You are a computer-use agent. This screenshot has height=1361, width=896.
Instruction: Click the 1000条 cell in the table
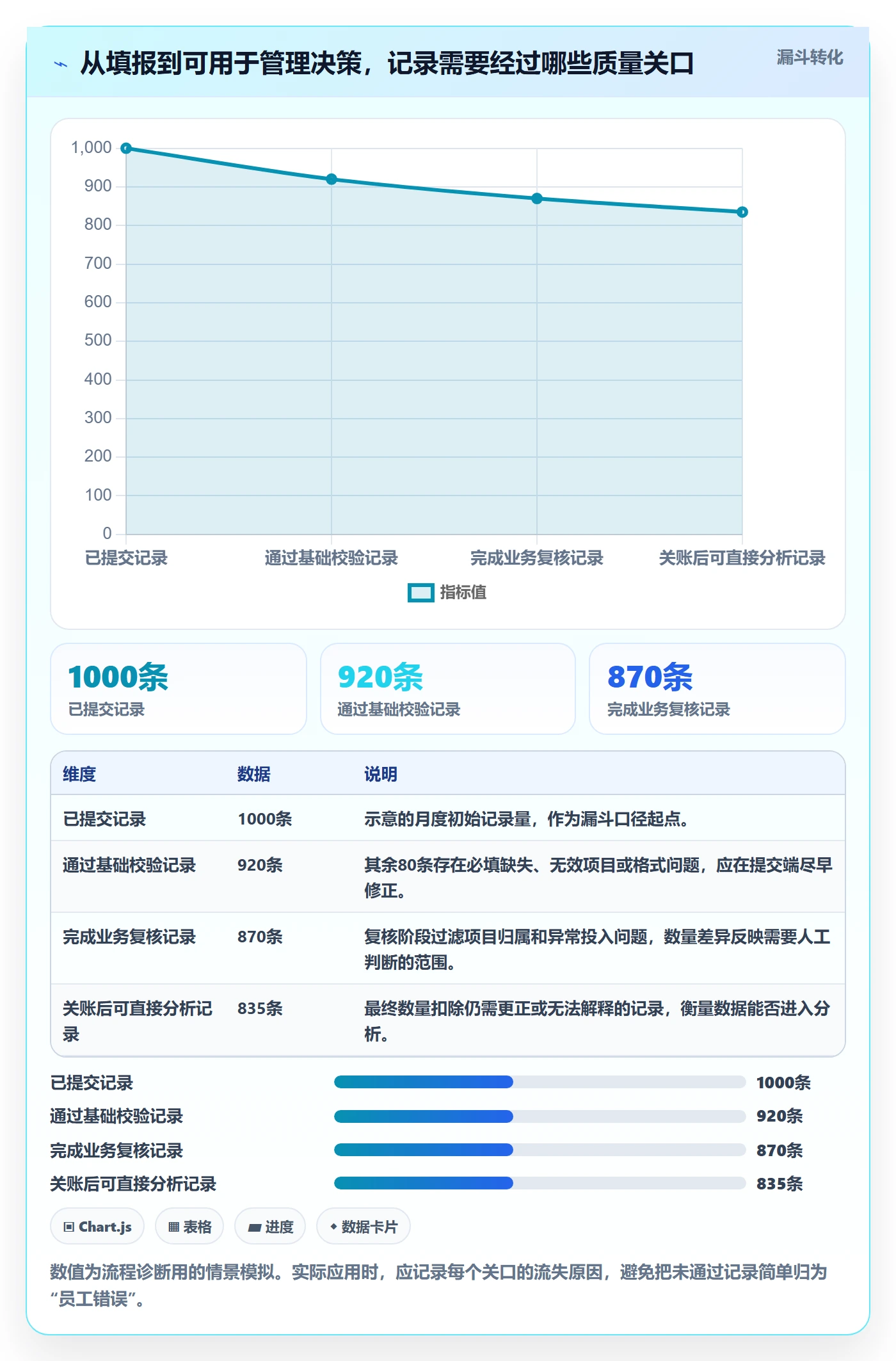pyautogui.click(x=265, y=819)
